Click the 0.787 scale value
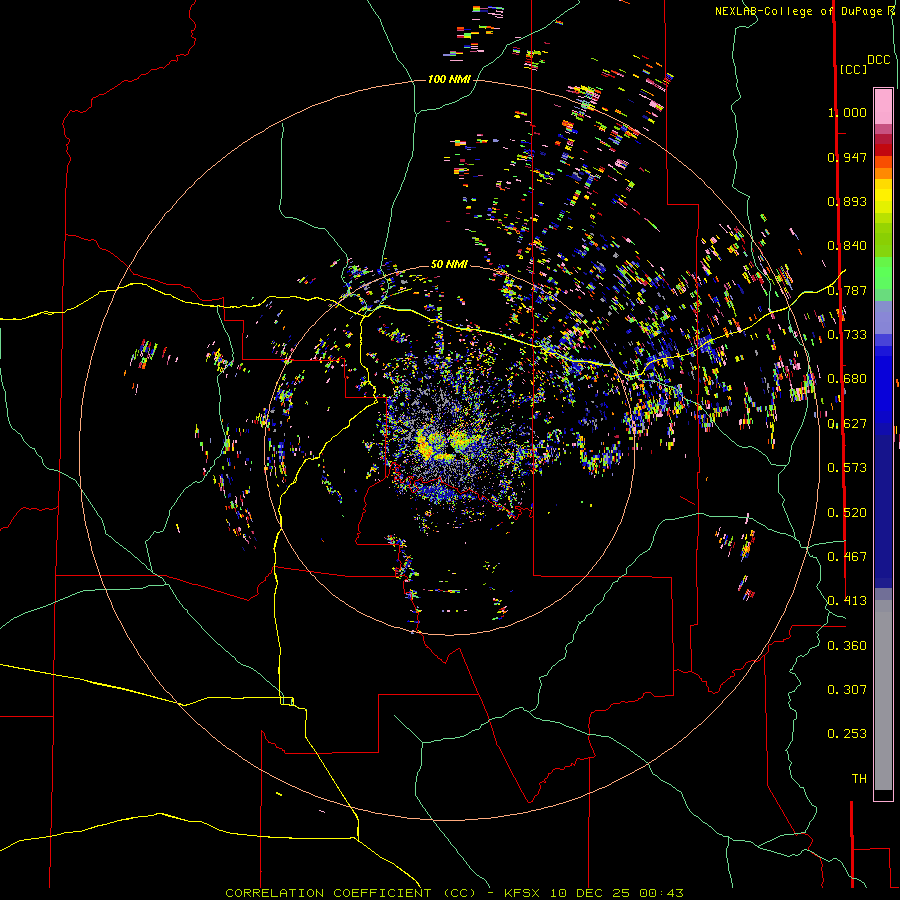Viewport: 900px width, 900px height. click(847, 290)
